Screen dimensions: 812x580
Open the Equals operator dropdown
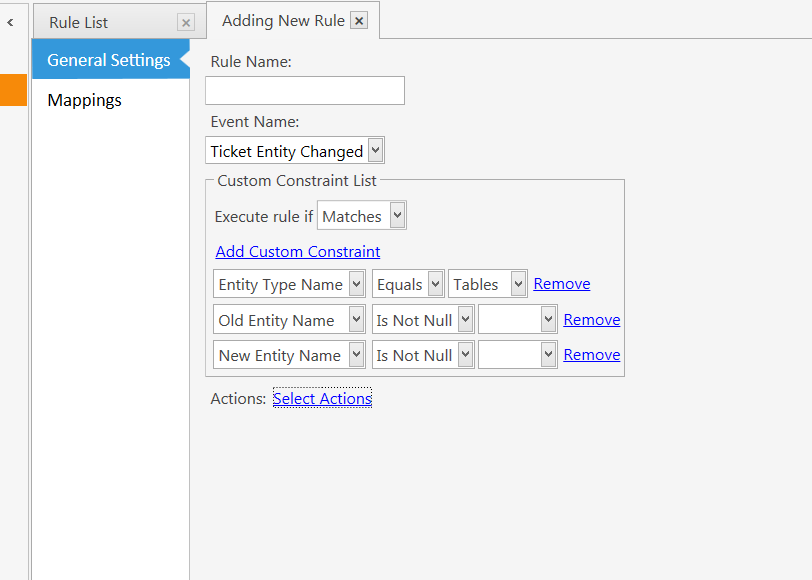[408, 284]
